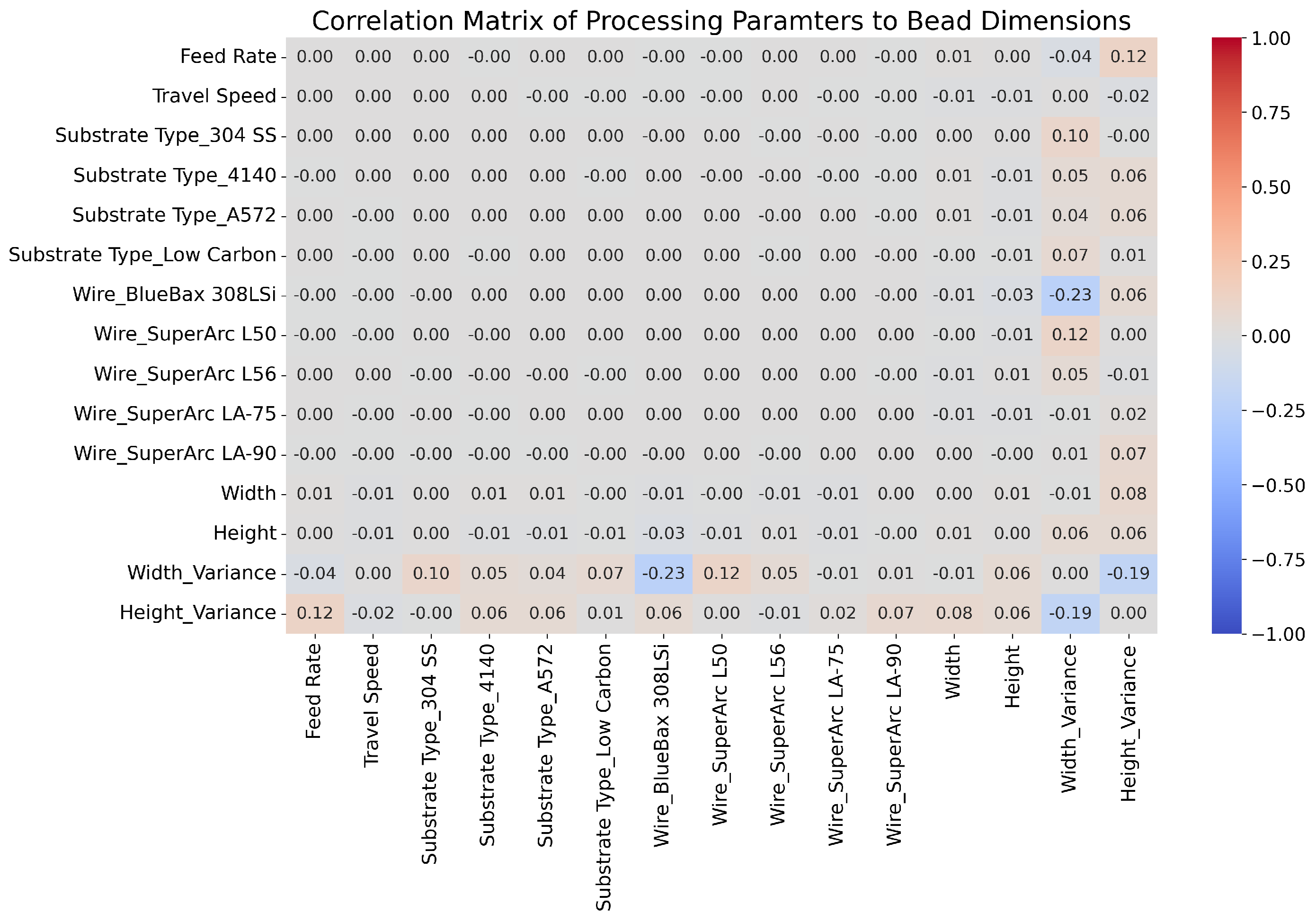Click the −0.75 tick label on the colorbar
1316x913 pixels.
1278,559
